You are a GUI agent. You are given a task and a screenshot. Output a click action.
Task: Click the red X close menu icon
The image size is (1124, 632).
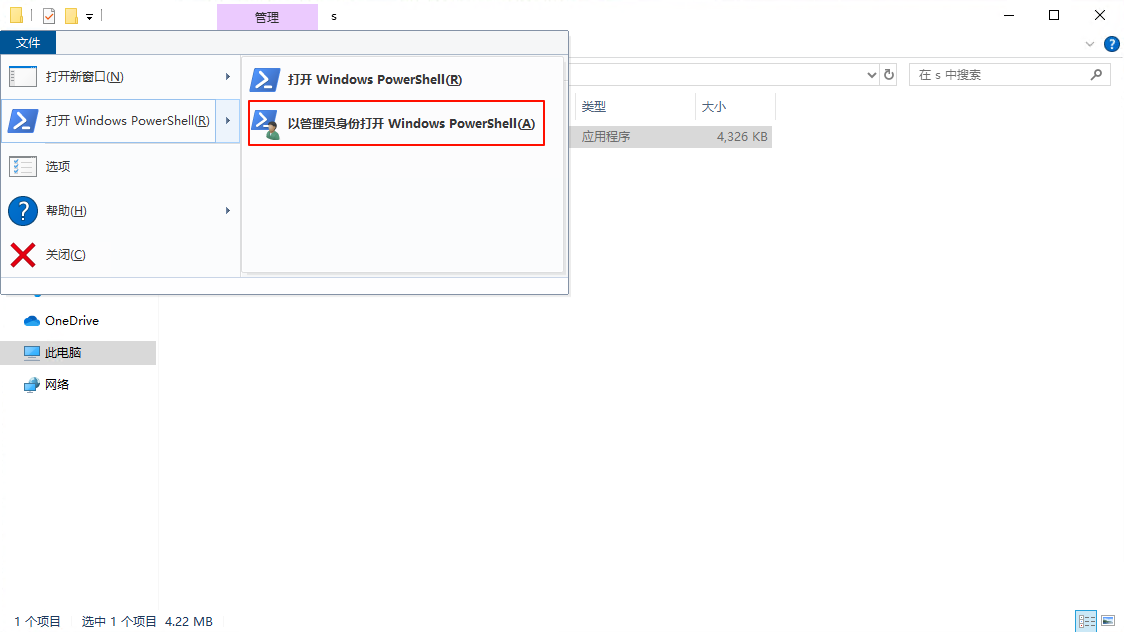(x=23, y=254)
